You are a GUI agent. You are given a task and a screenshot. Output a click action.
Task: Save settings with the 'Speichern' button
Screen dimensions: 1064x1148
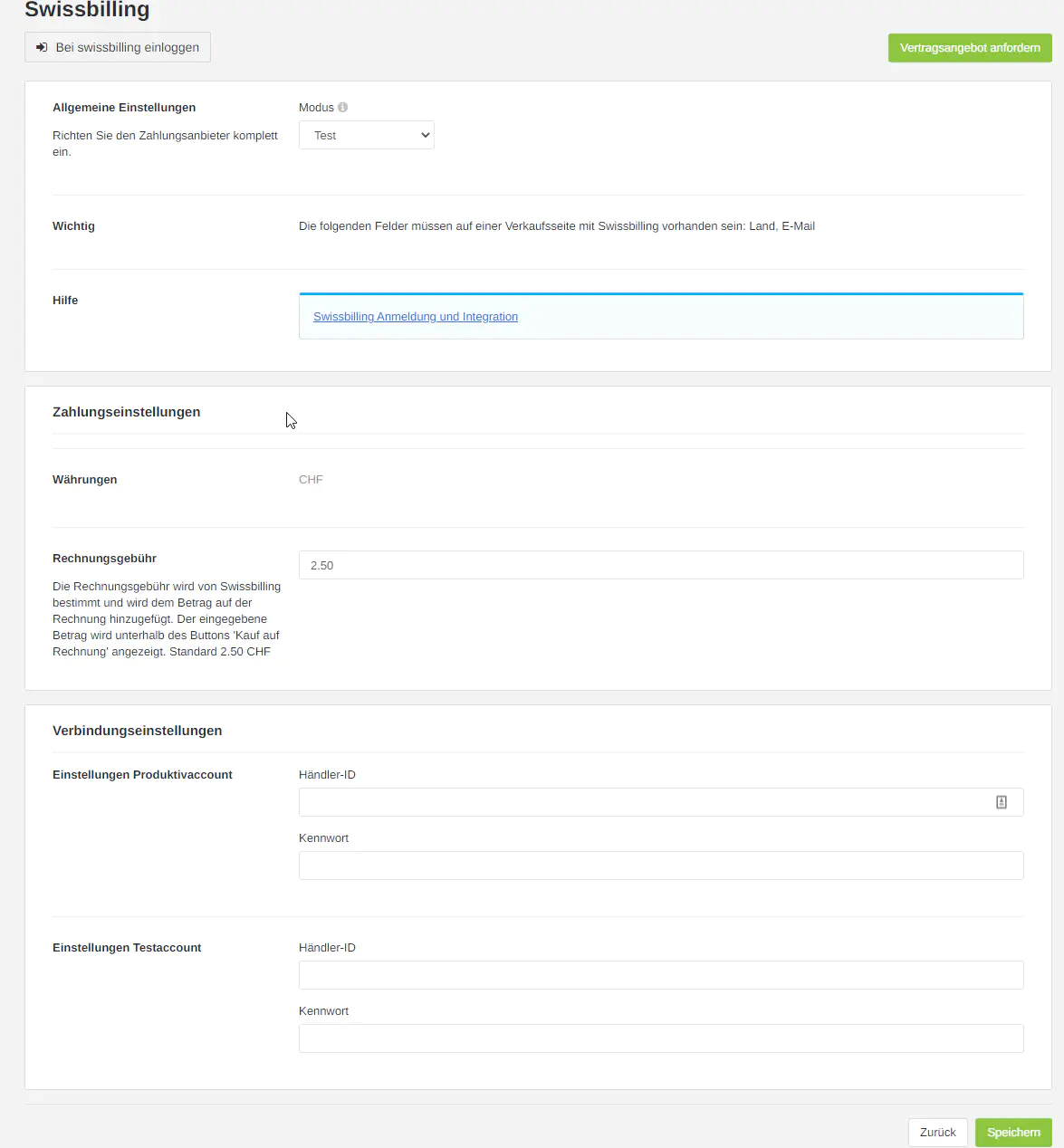[x=1013, y=1133]
